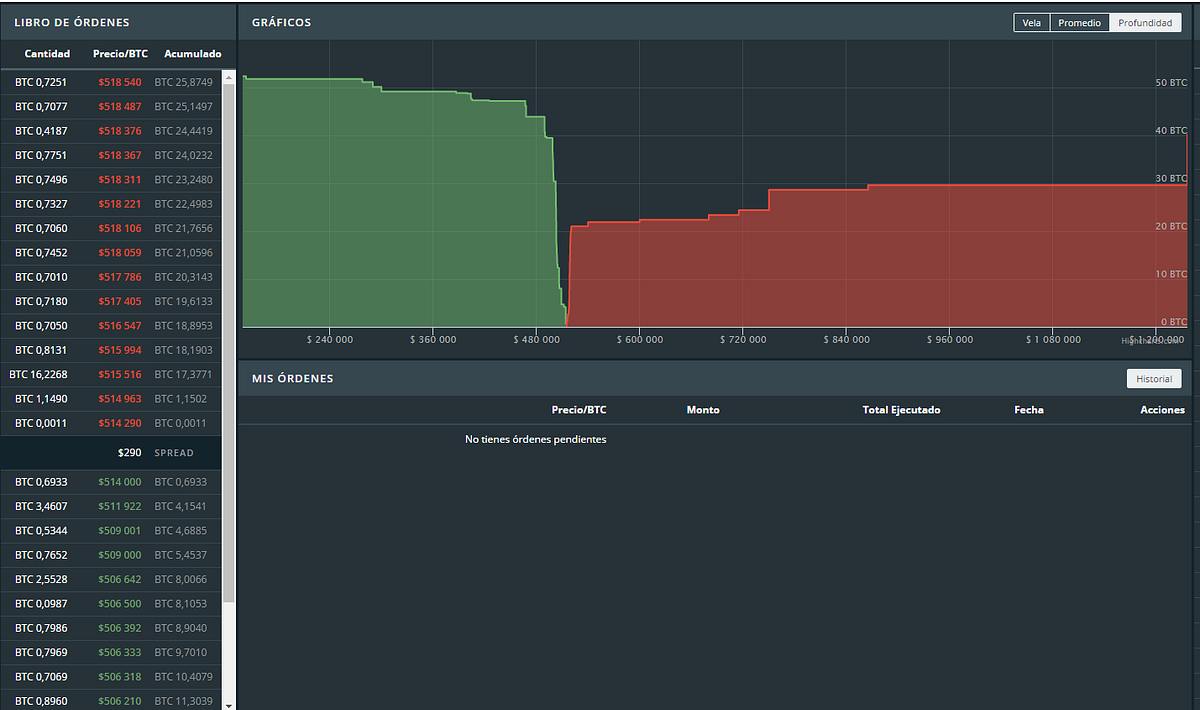Screen dimensions: 1200x710
Task: Open the Historial orders button
Action: pyautogui.click(x=1154, y=379)
